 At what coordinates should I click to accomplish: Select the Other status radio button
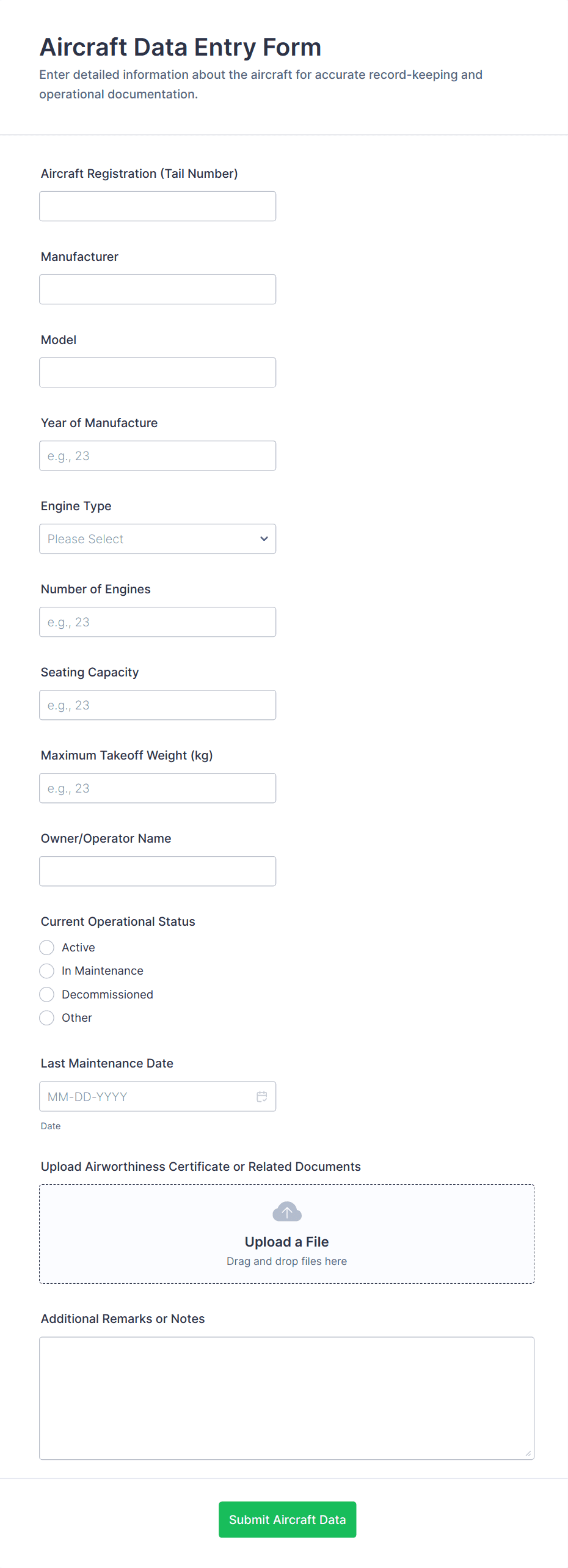point(47,1017)
